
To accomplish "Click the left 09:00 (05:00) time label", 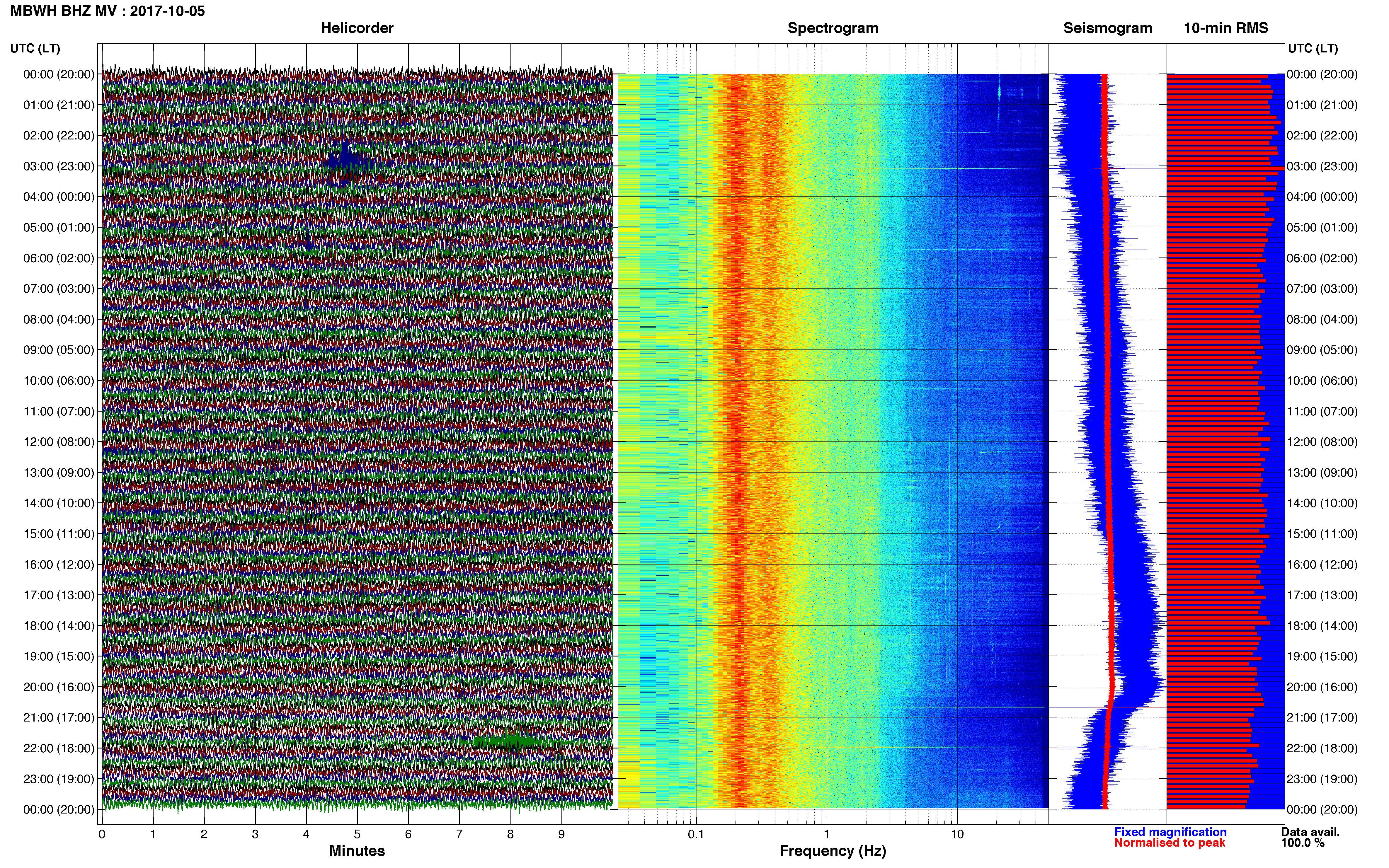I will [59, 350].
